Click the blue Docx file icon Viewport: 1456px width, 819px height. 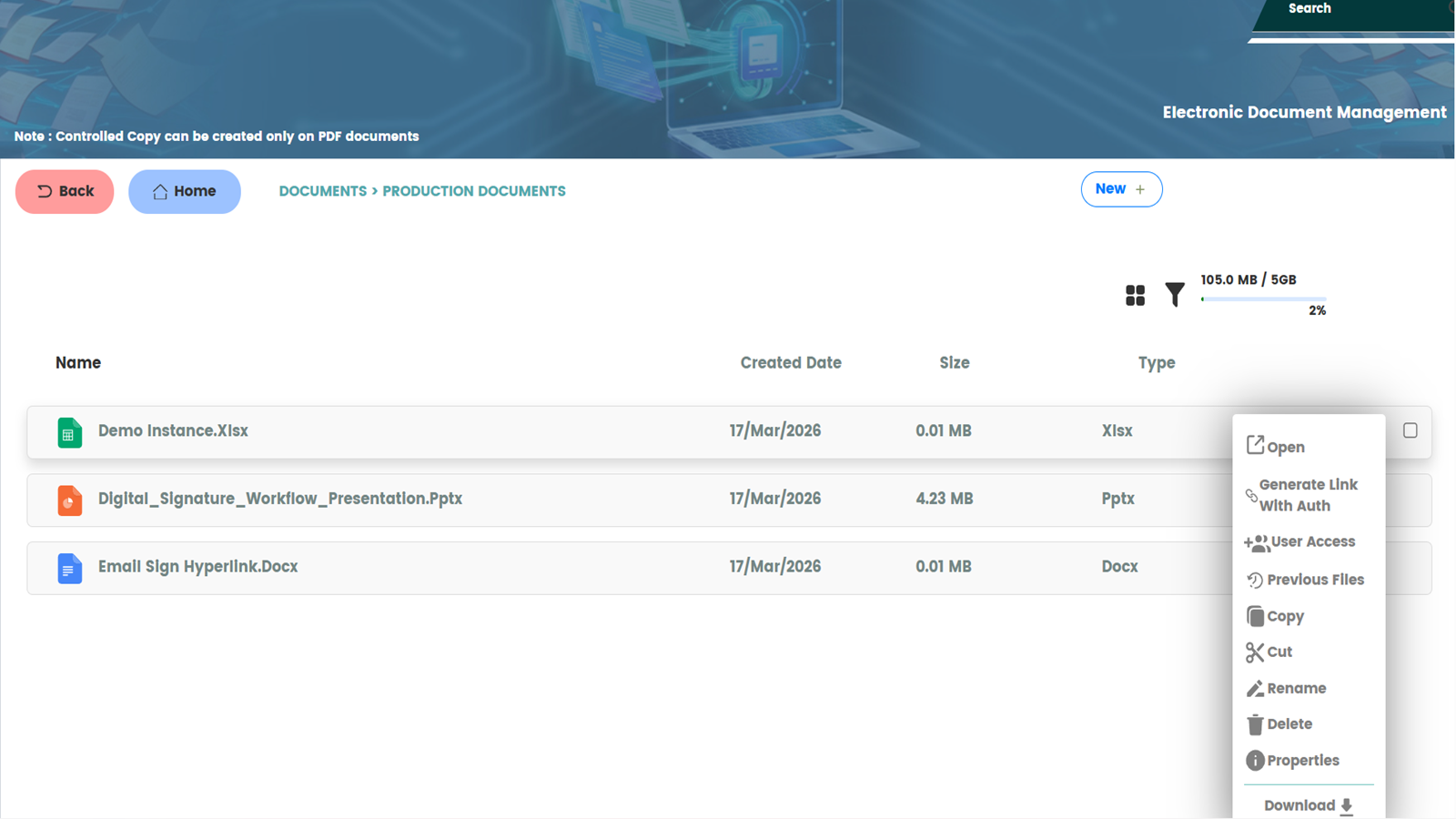[69, 568]
